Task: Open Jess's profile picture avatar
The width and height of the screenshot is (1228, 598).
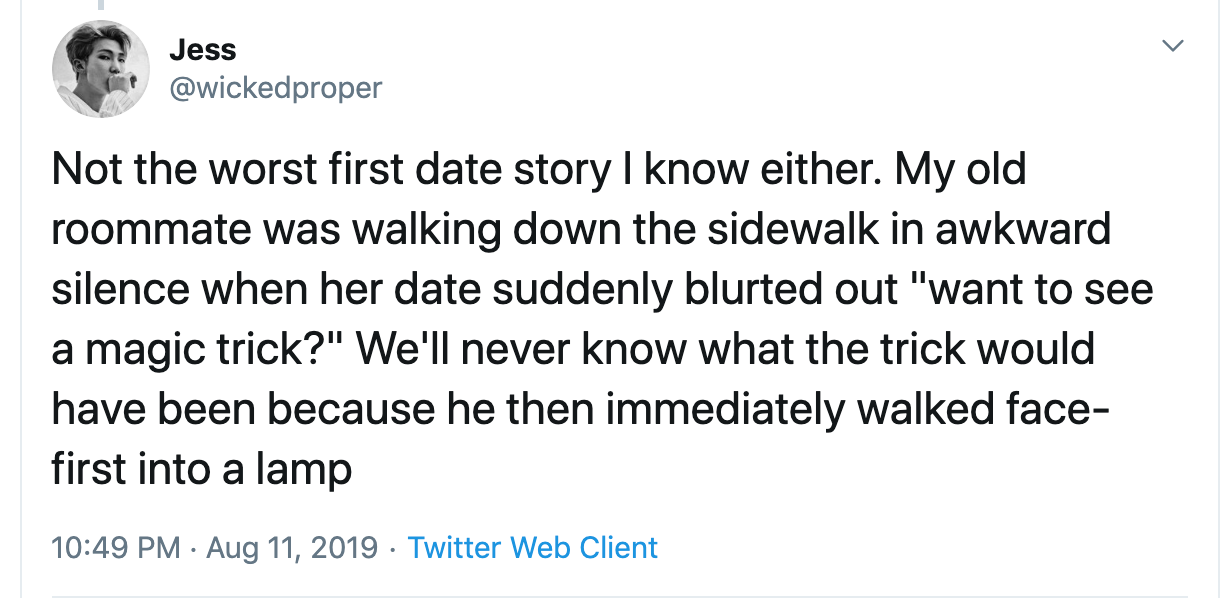Action: tap(100, 70)
